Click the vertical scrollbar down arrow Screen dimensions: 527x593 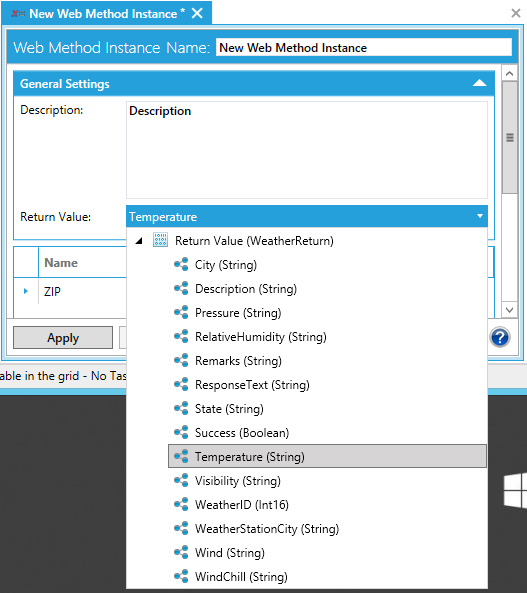pyautogui.click(x=509, y=310)
